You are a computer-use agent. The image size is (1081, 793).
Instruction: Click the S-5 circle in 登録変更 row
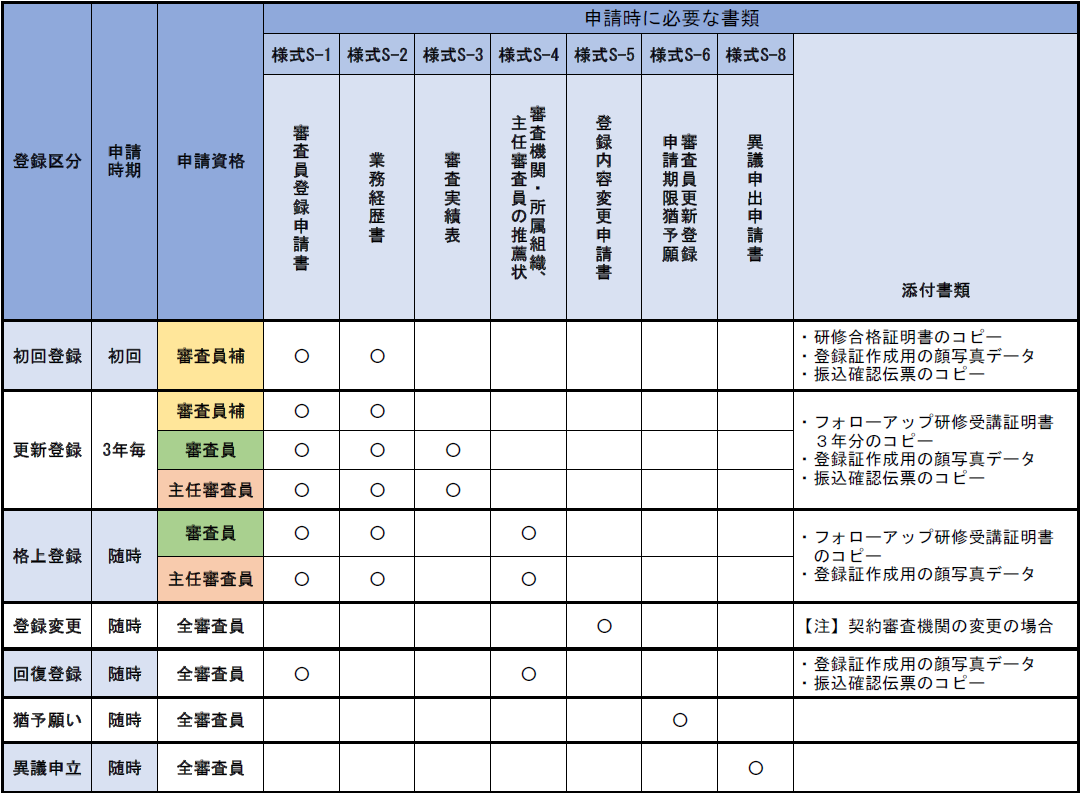point(604,626)
